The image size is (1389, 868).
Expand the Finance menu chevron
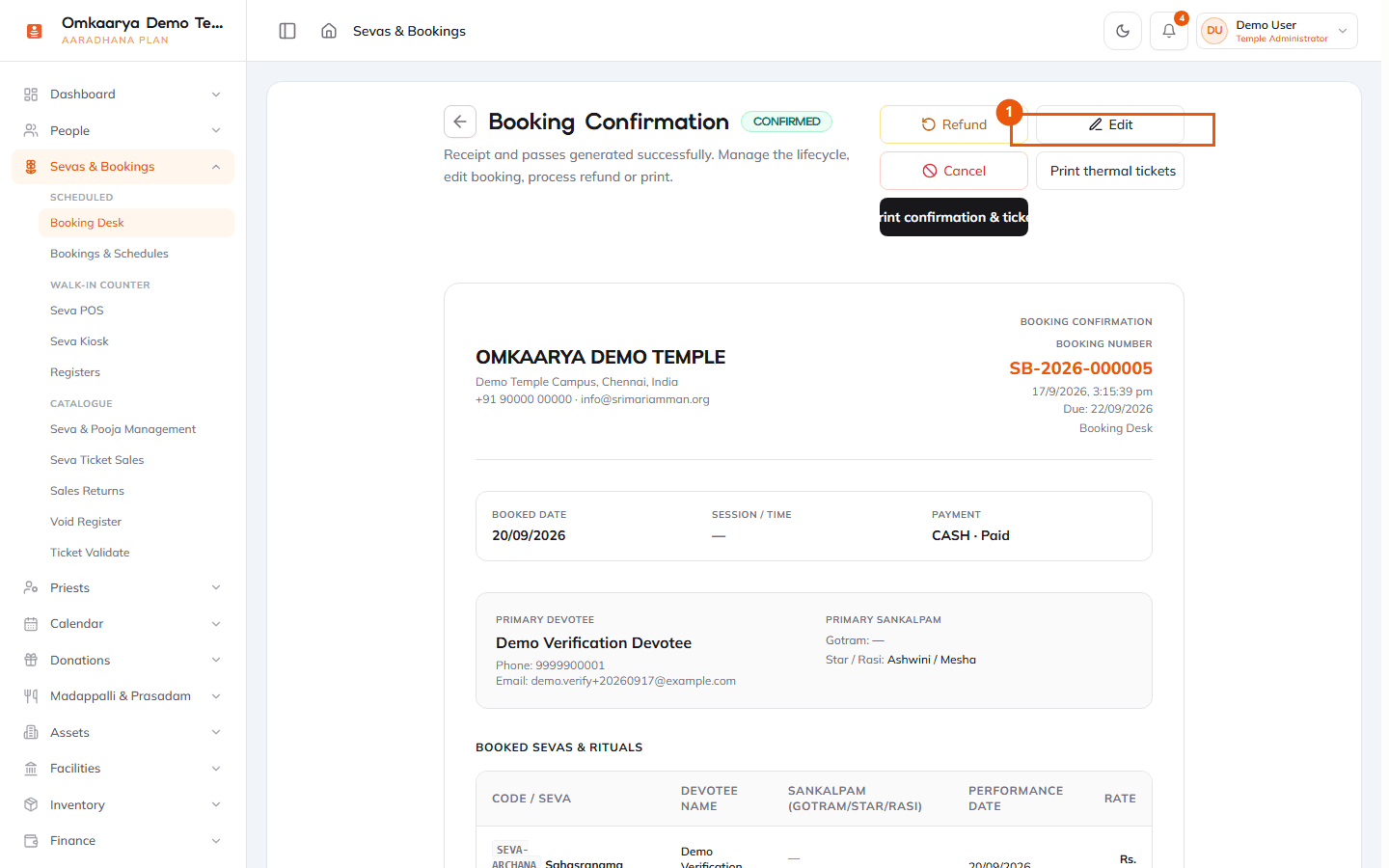click(x=216, y=841)
